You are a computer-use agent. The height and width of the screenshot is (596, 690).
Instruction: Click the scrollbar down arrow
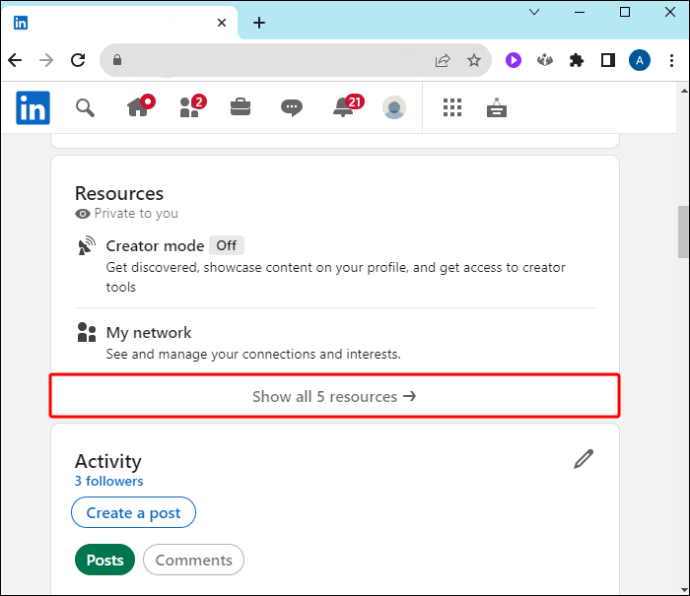click(x=683, y=589)
